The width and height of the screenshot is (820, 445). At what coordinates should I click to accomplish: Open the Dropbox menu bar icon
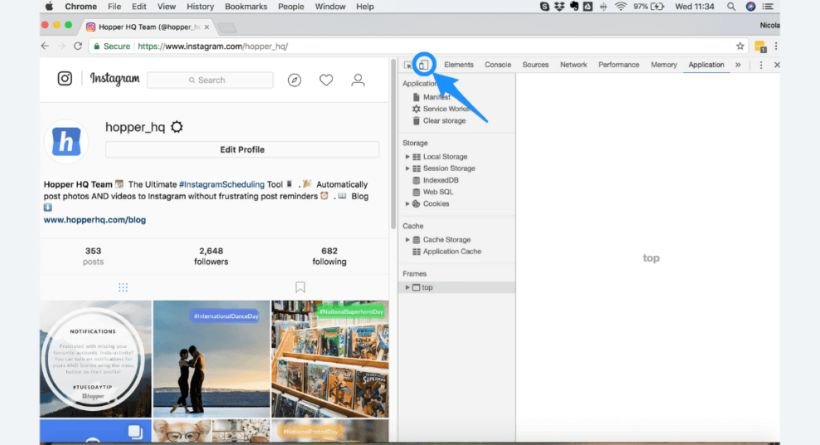tap(559, 7)
